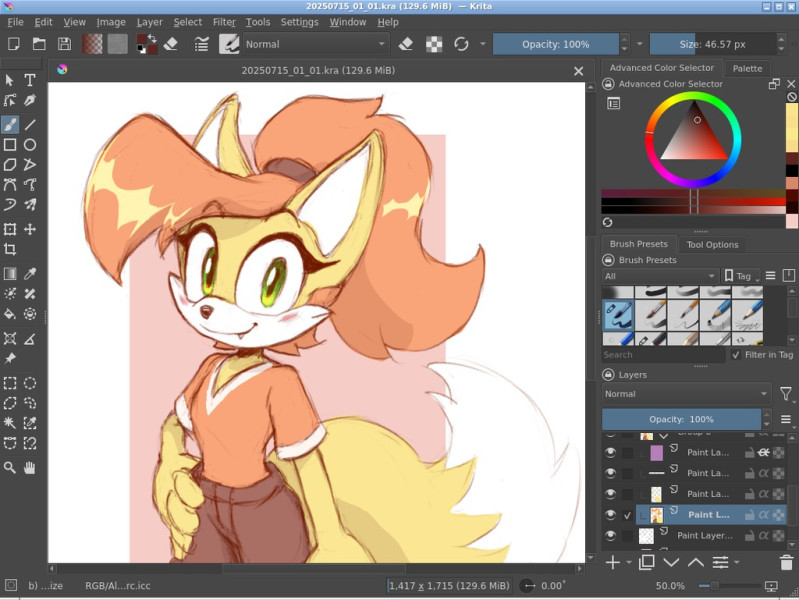Open the Edit brush settings icon
This screenshot has height=600, width=799.
tap(202, 44)
